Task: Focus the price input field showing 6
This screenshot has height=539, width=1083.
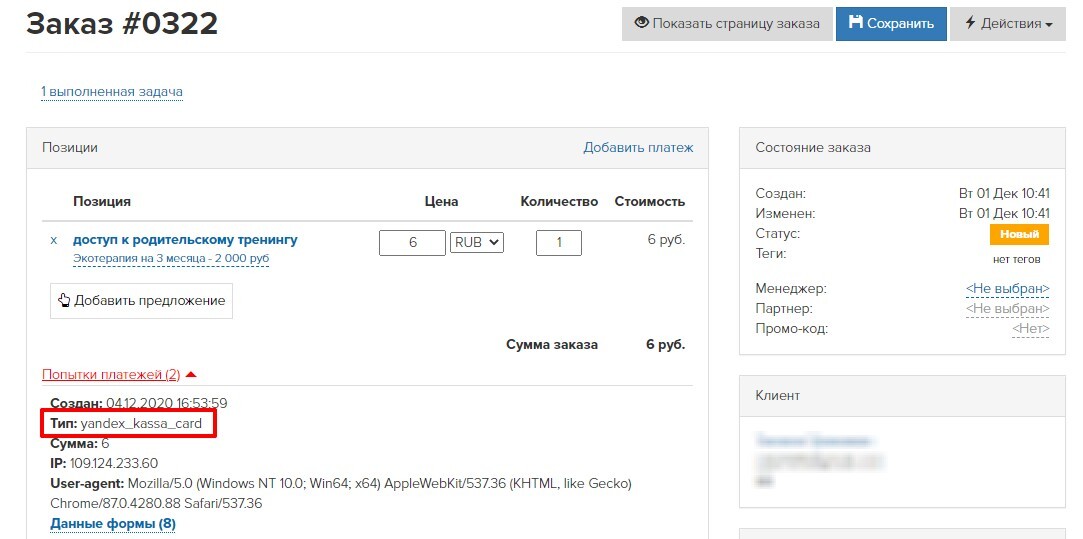Action: click(412, 243)
